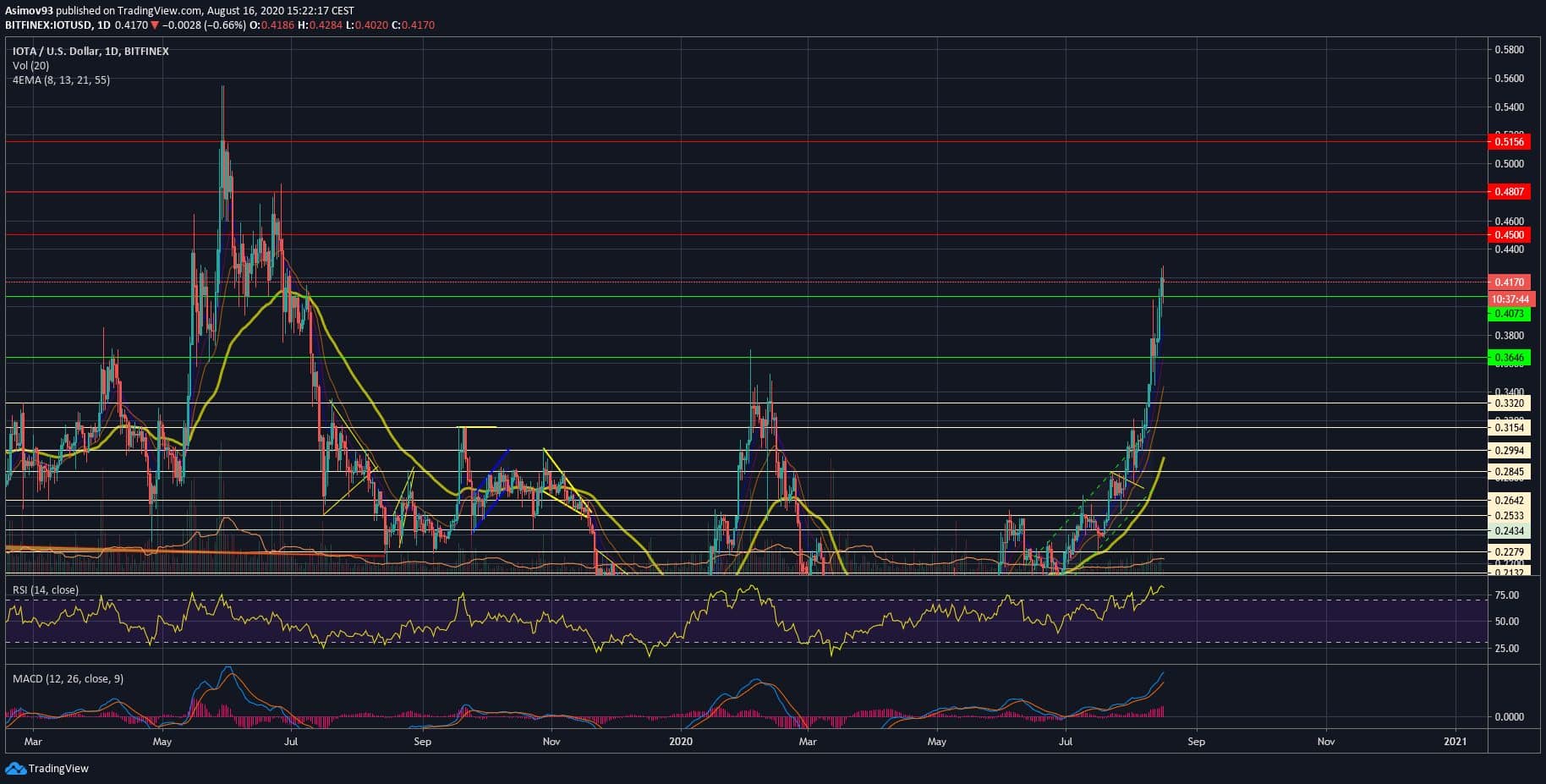This screenshot has height=784, width=1546.
Task: Open the 4EMA (8, 13, 21, 55) legend
Action: coord(61,79)
